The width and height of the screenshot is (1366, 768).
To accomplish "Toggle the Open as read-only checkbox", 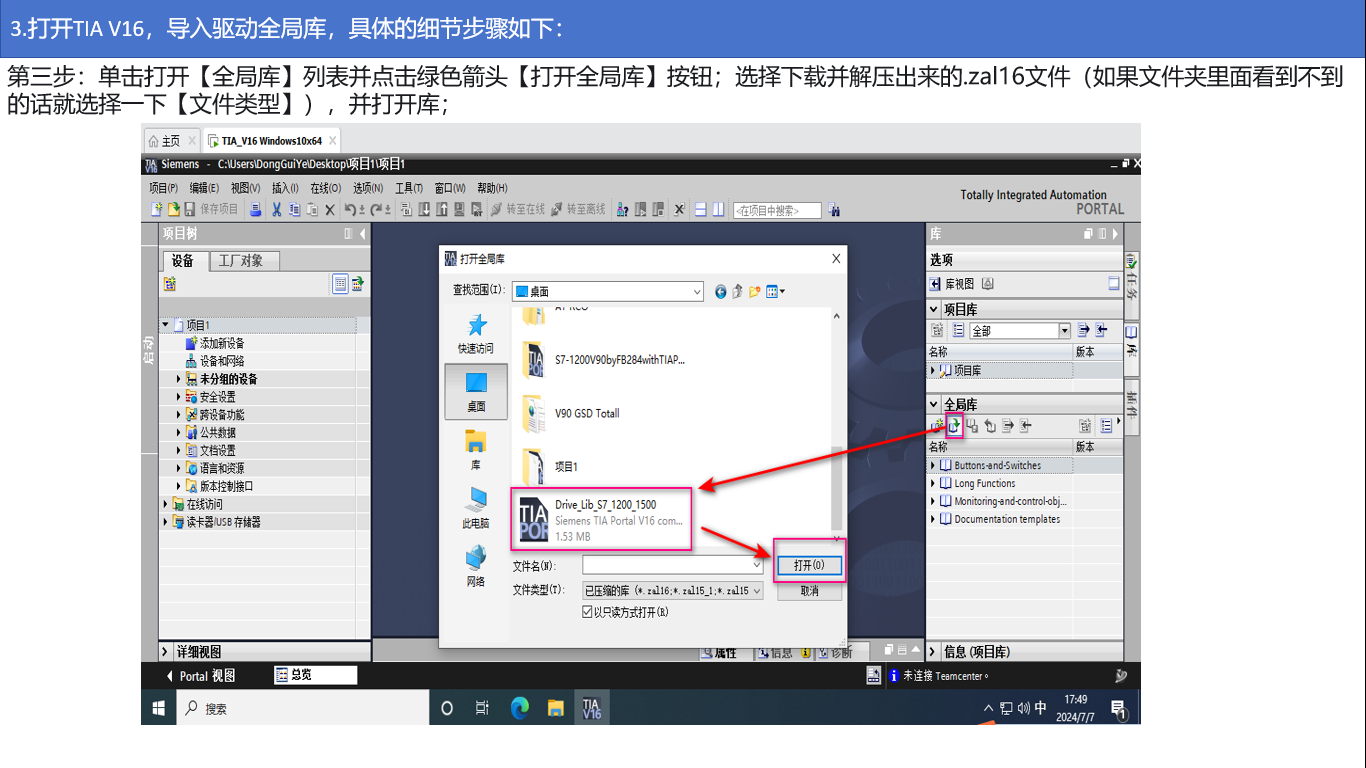I will coord(587,612).
